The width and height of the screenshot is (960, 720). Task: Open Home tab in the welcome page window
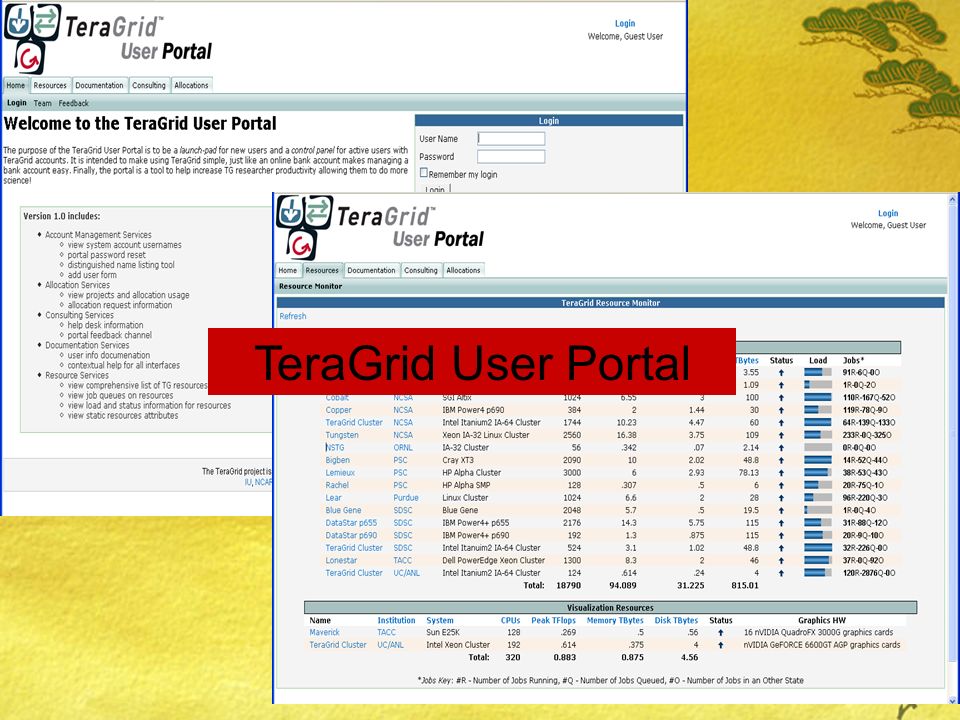(16, 85)
